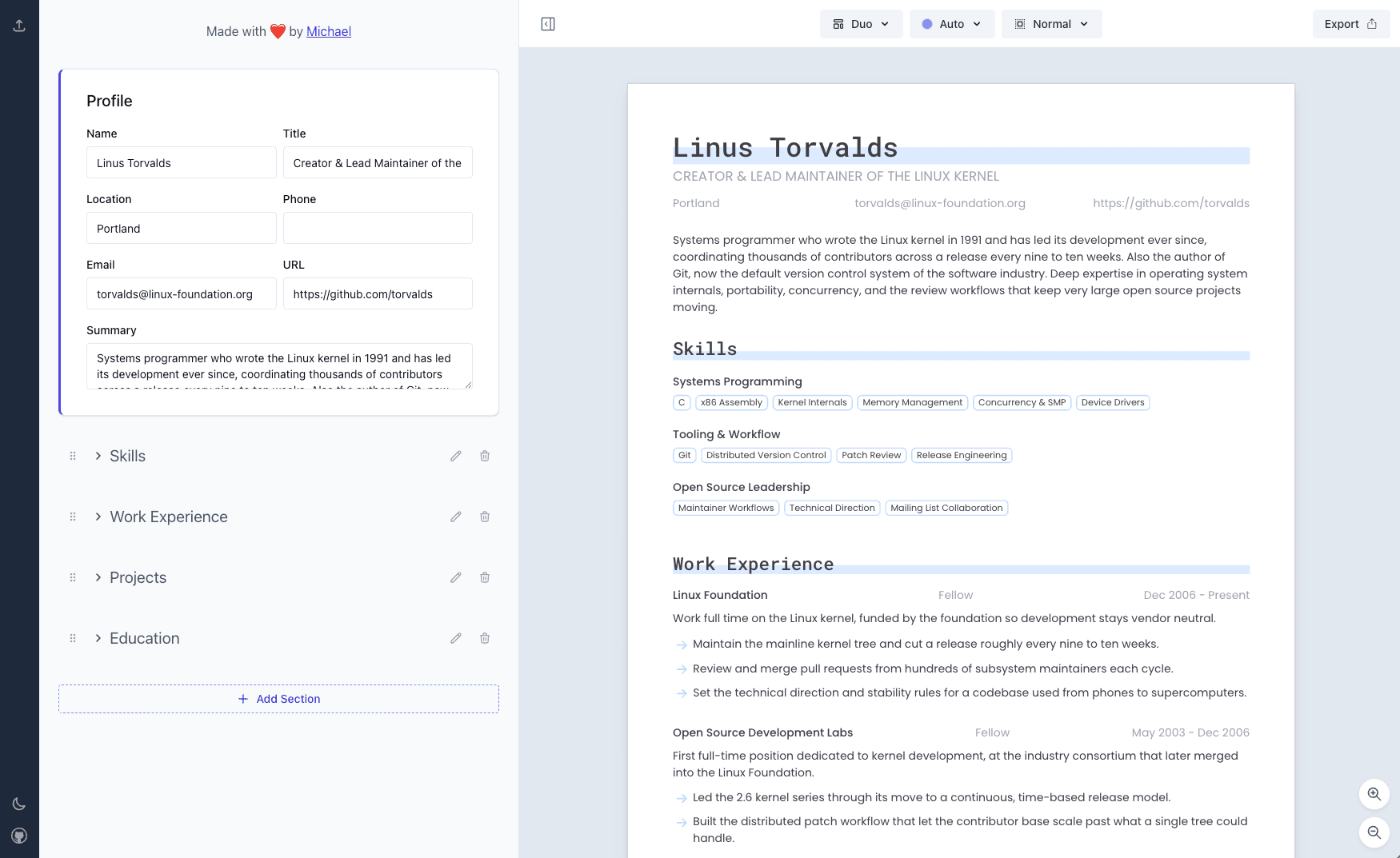Grab the drag handle for Skills section
1400x858 pixels.
pyautogui.click(x=73, y=456)
